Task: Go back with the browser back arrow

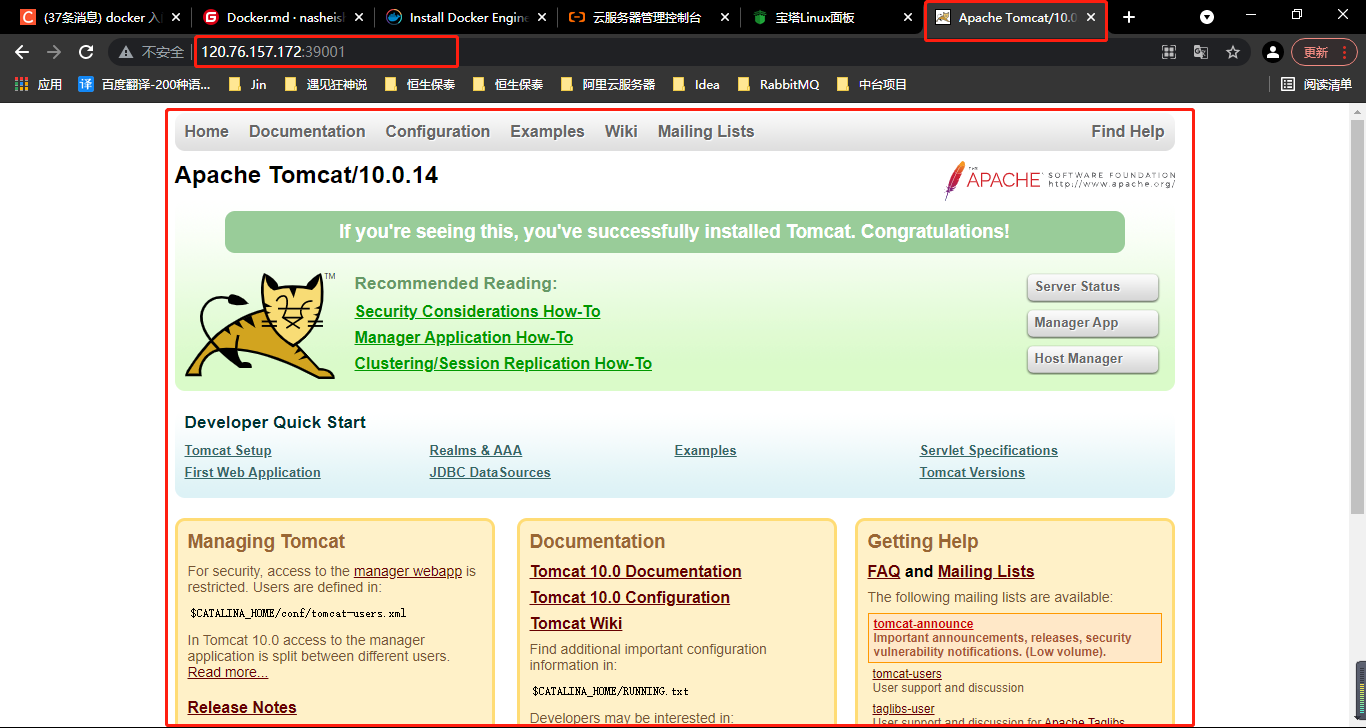Action: click(x=22, y=52)
